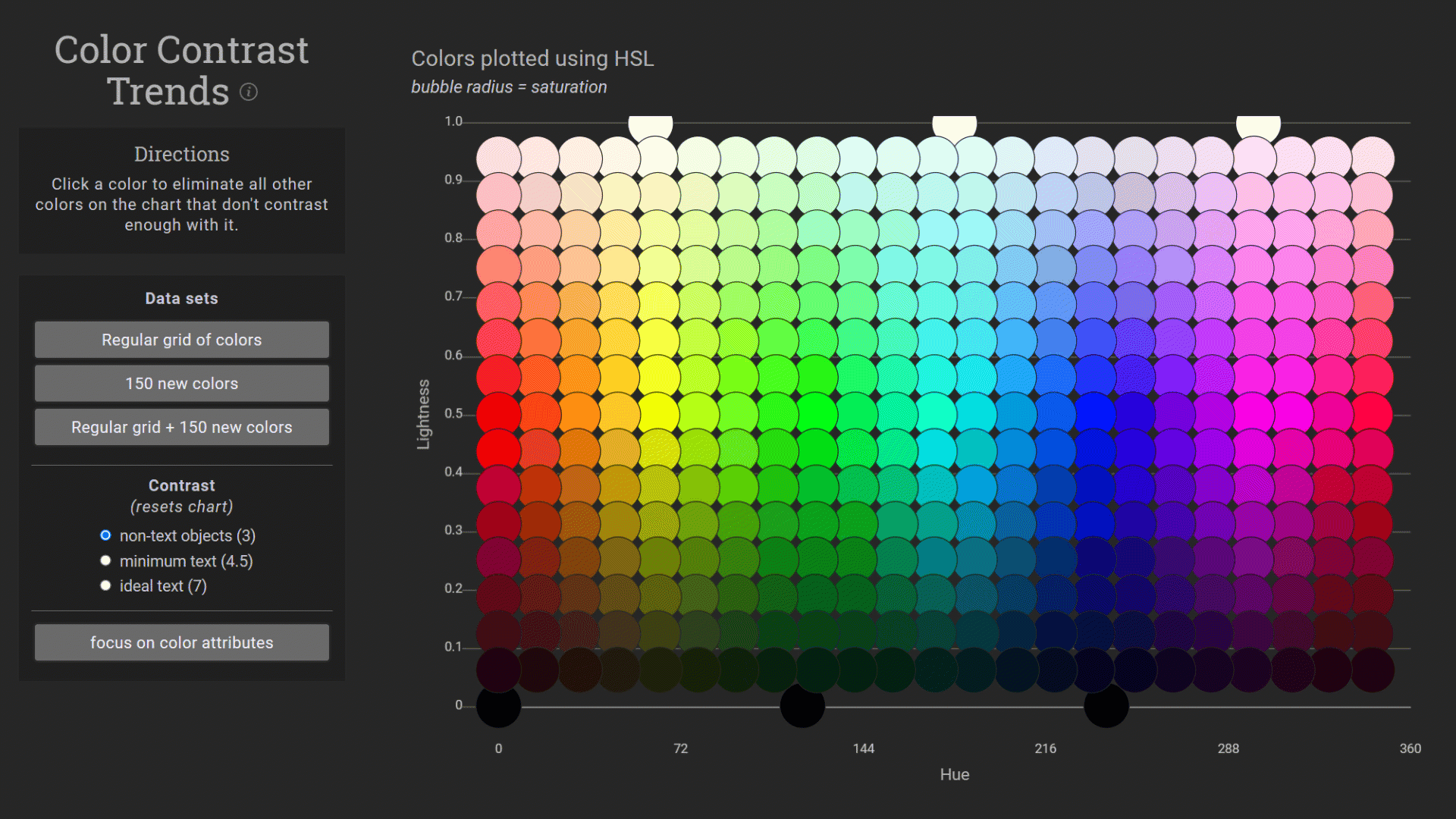Enable ideal text (7) contrast setting

(105, 585)
